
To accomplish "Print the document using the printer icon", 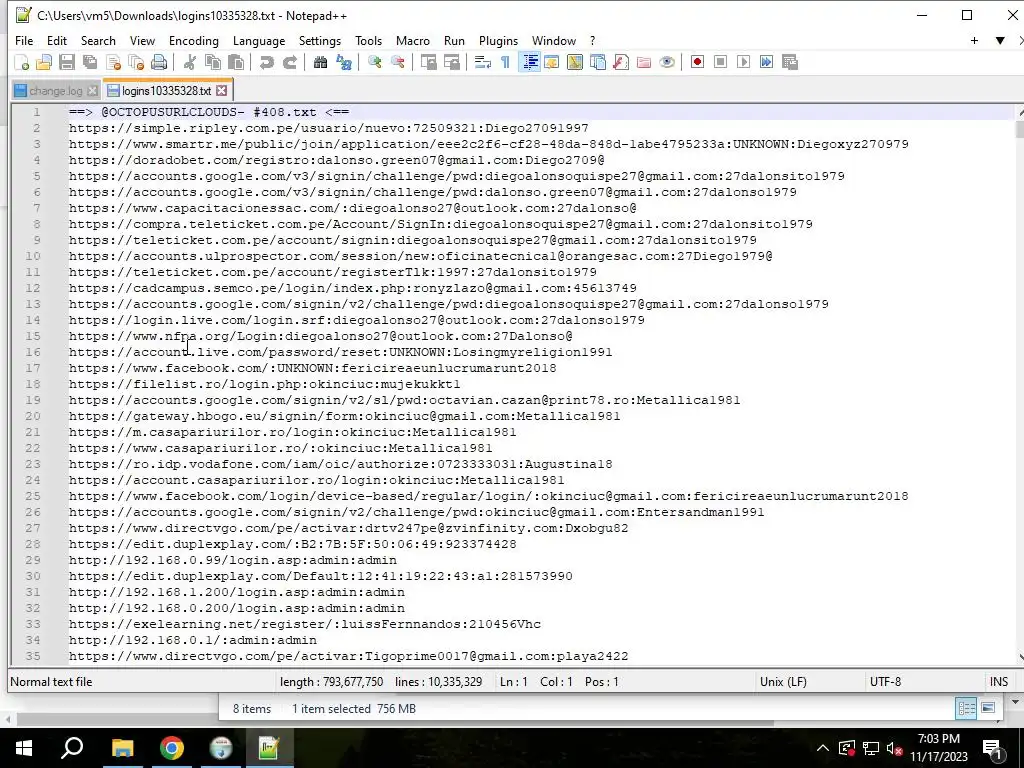I will click(x=159, y=62).
